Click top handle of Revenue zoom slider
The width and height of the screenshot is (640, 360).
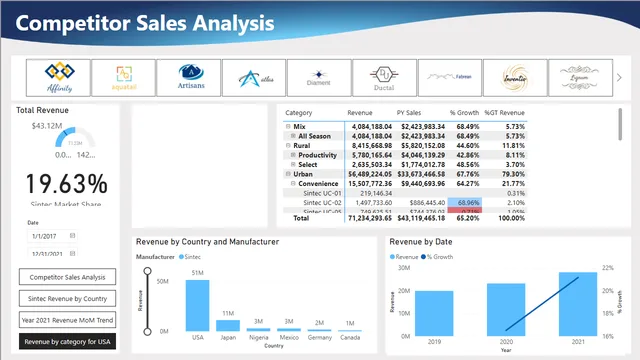[147, 271]
